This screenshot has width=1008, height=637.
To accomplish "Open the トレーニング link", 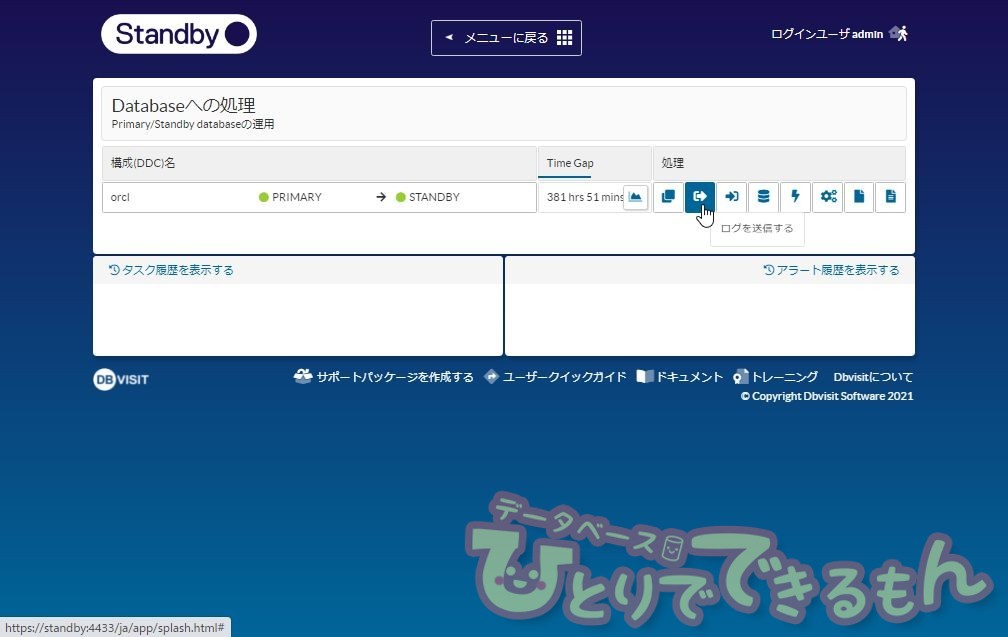I will coord(776,377).
